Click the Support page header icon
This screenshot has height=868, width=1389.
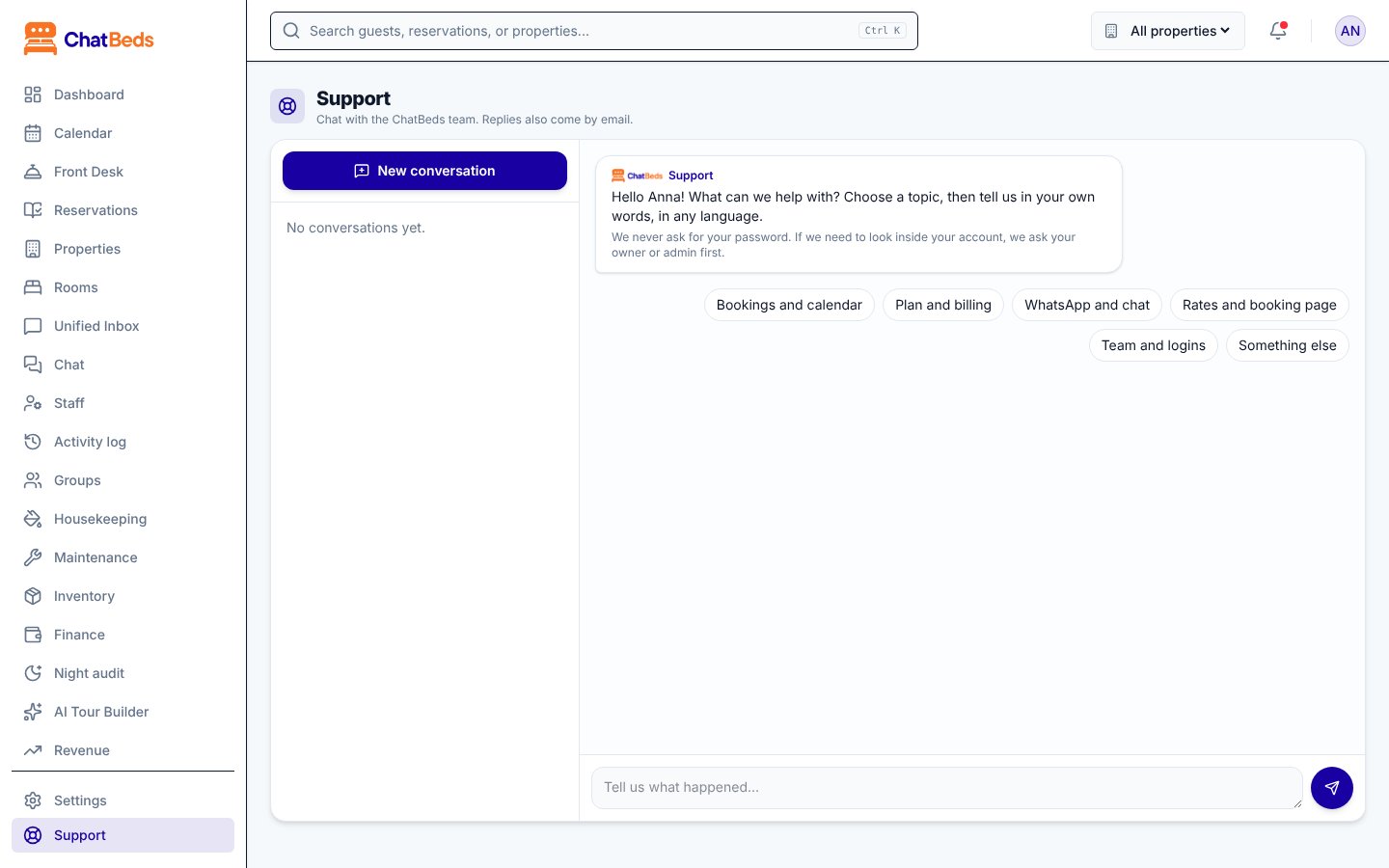coord(287,106)
